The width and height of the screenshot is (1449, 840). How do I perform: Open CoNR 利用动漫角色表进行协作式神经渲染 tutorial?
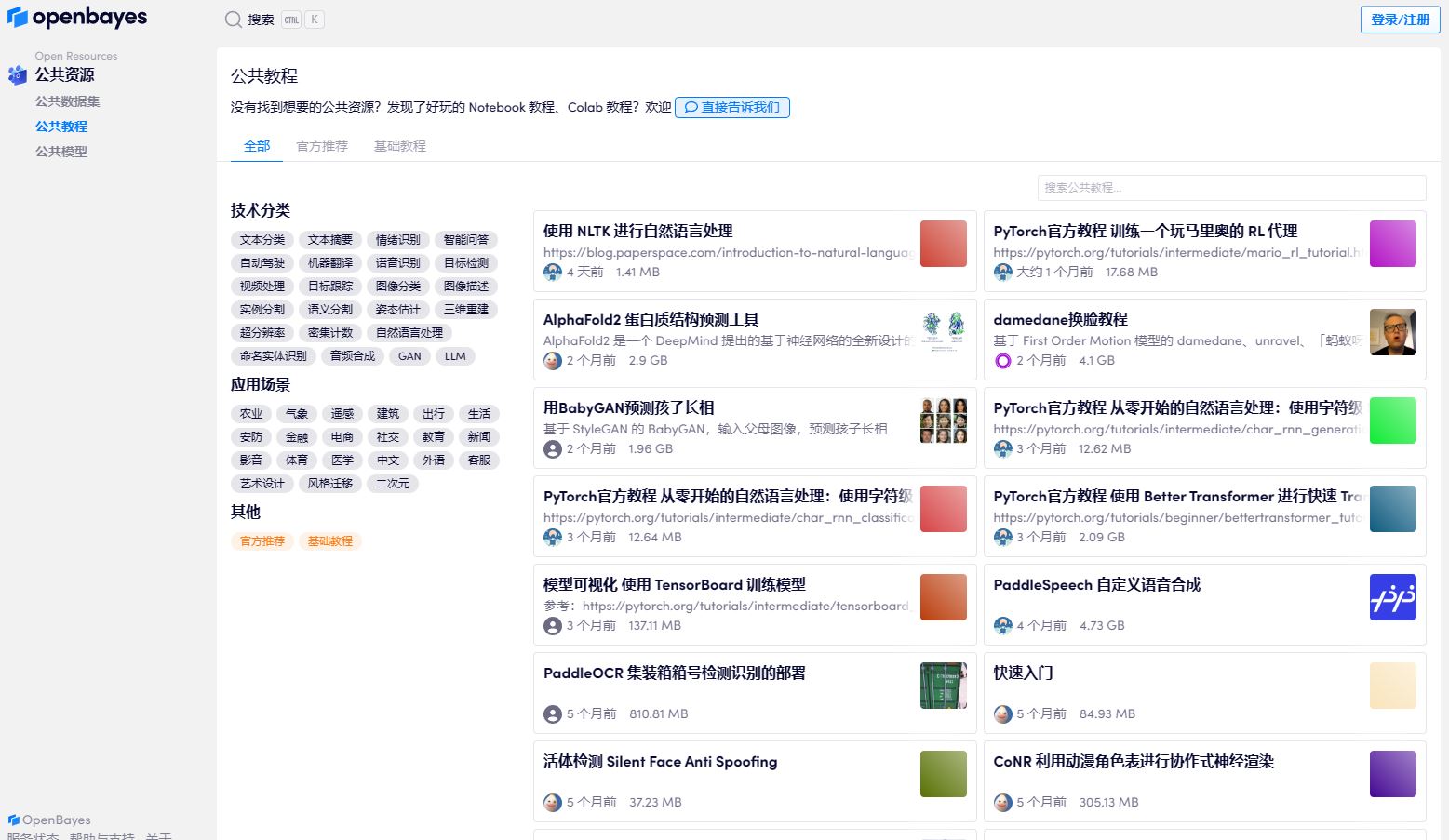click(x=1134, y=761)
